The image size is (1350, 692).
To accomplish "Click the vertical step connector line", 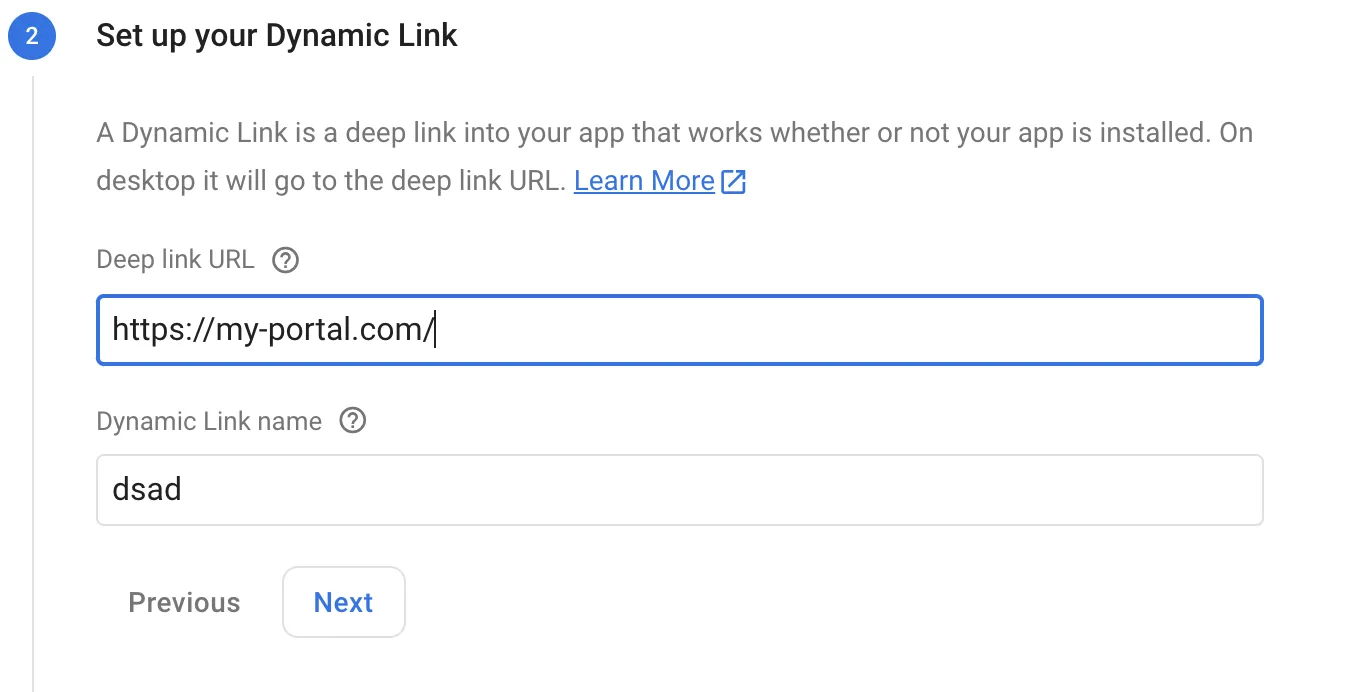I will point(33,400).
